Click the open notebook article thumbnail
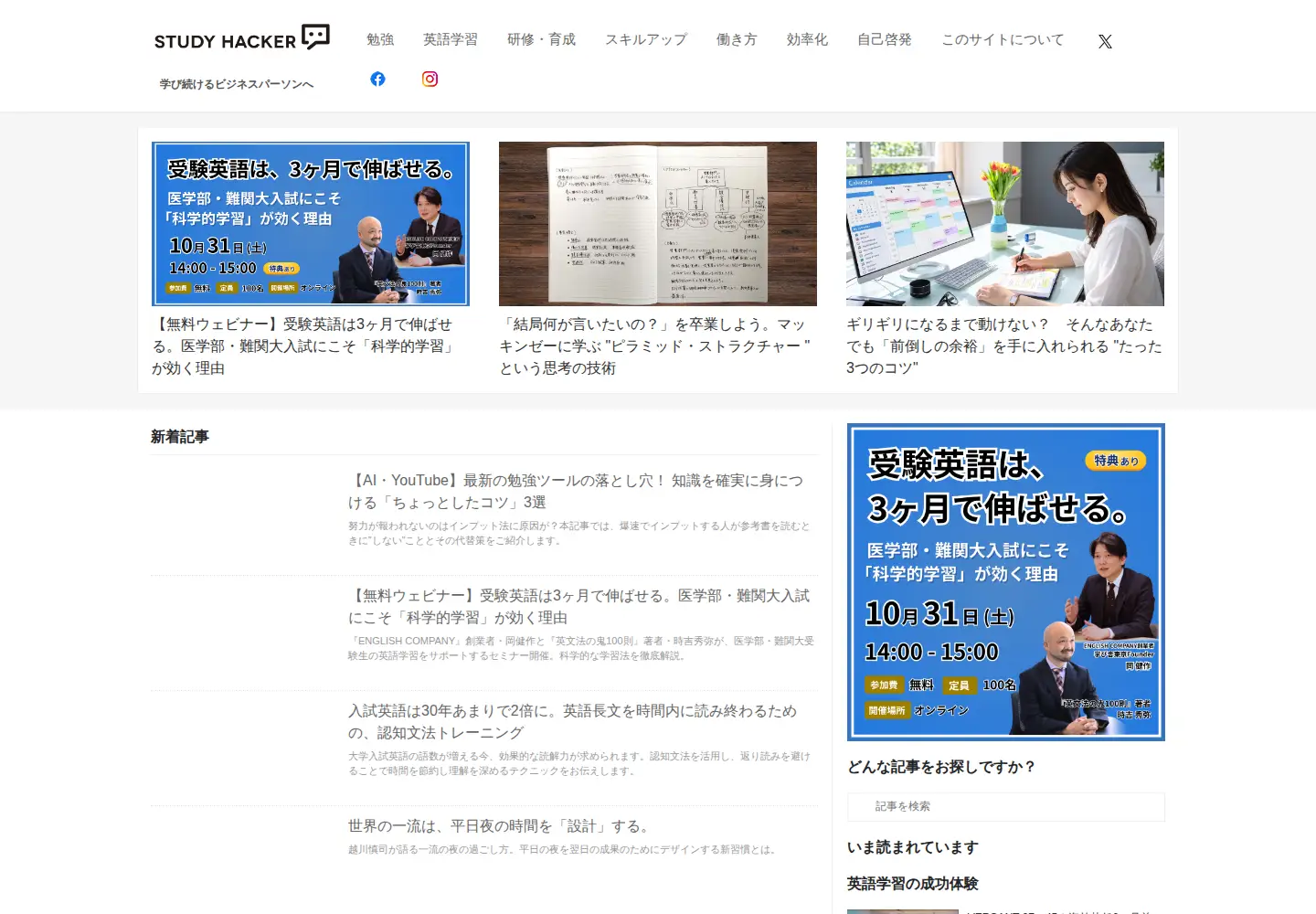This screenshot has width=1316, height=914. click(658, 224)
